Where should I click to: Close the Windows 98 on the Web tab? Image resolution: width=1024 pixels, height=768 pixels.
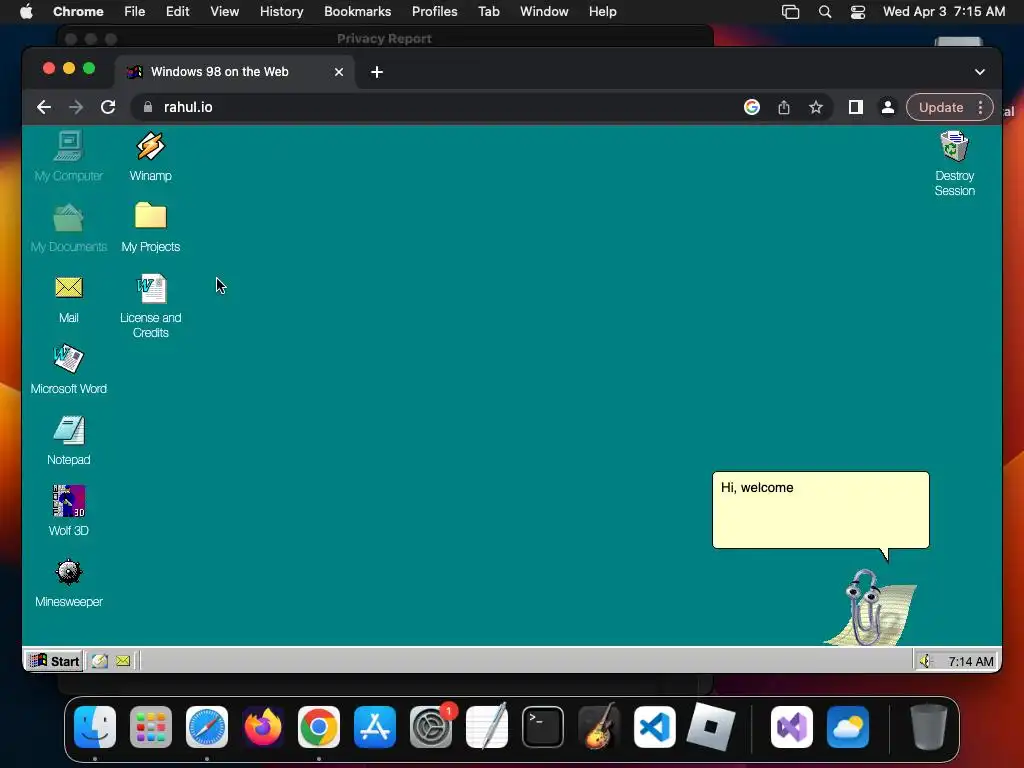point(339,72)
